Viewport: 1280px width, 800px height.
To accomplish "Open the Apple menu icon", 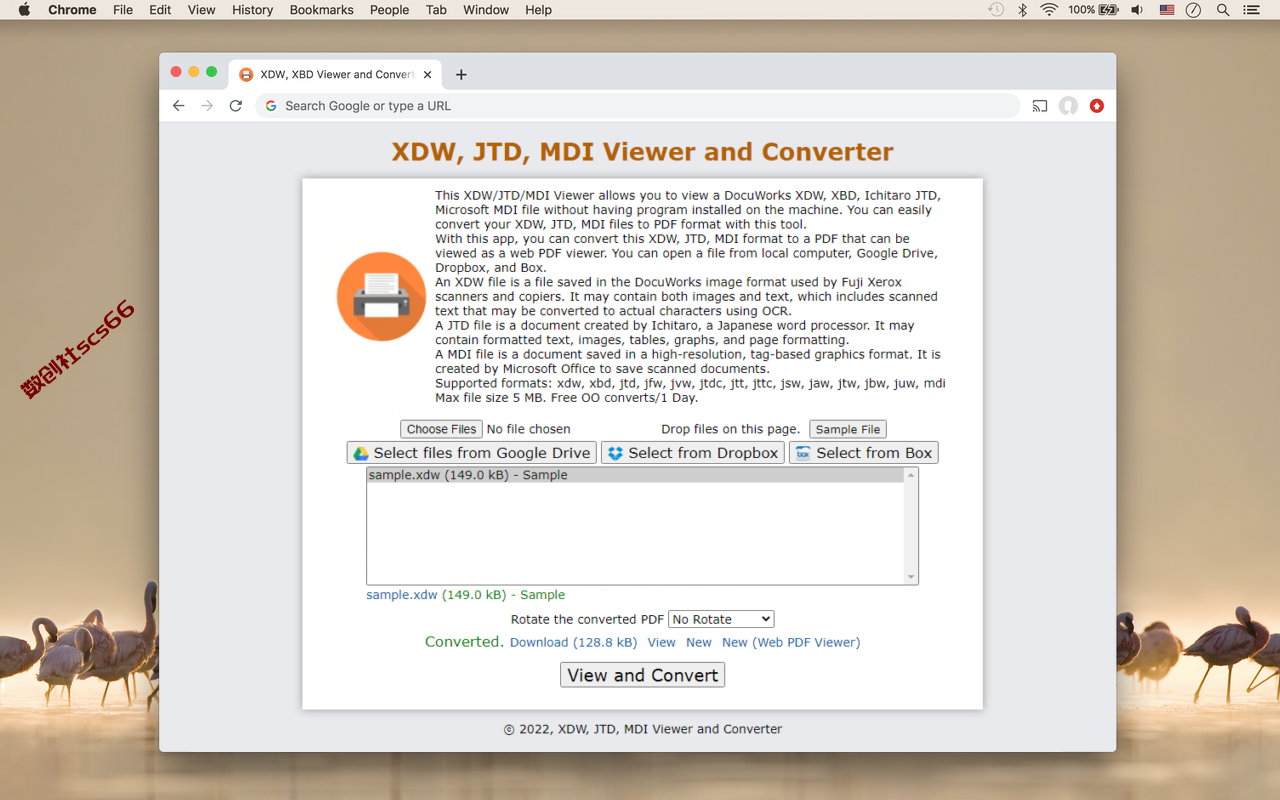I will coord(24,10).
